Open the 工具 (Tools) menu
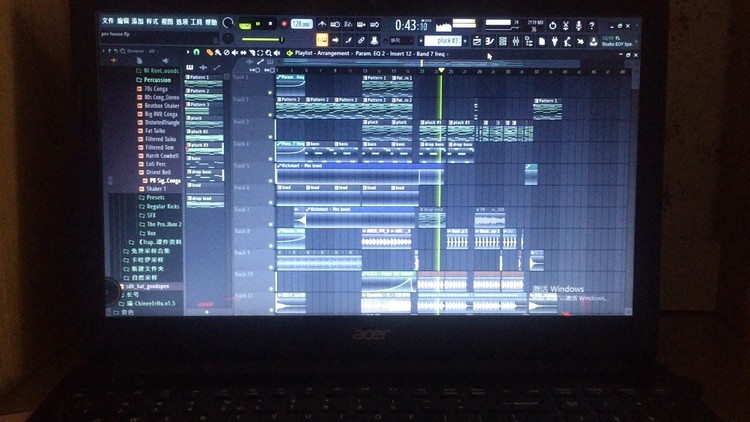Screen dimensions: 750x422 pos(196,21)
